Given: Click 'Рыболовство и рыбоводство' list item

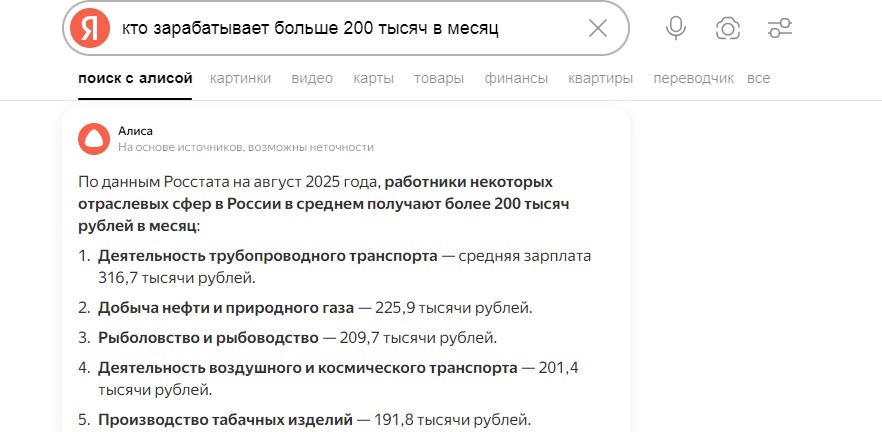Looking at the screenshot, I should (208, 338).
